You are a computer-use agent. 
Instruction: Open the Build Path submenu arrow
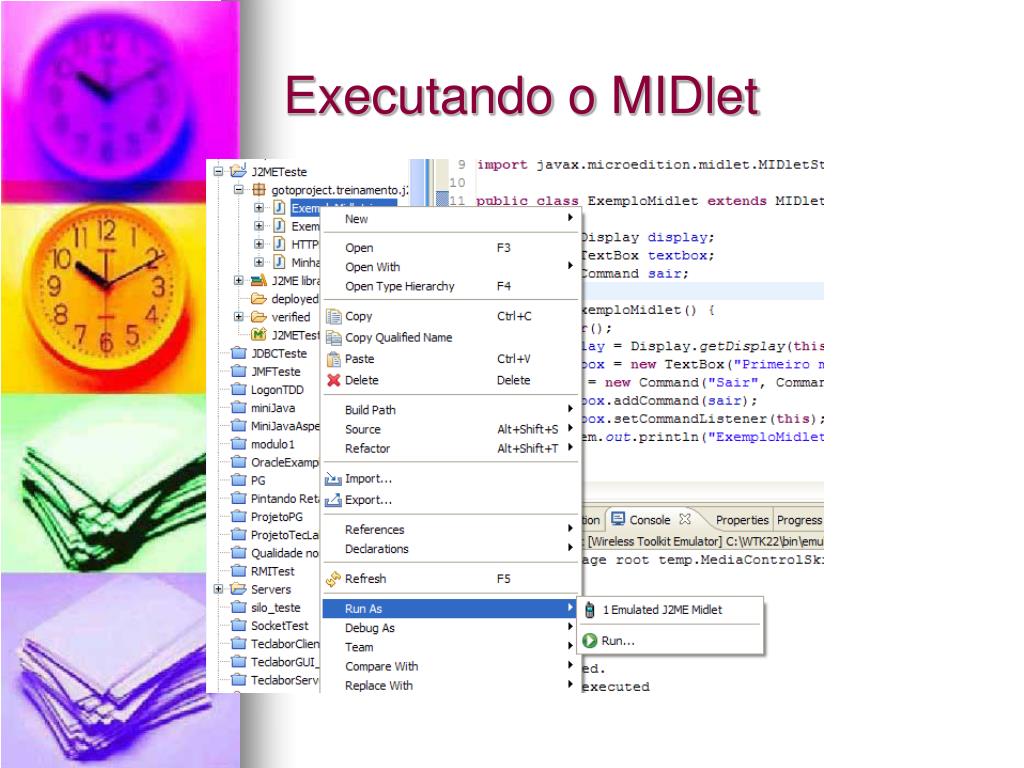[x=570, y=409]
